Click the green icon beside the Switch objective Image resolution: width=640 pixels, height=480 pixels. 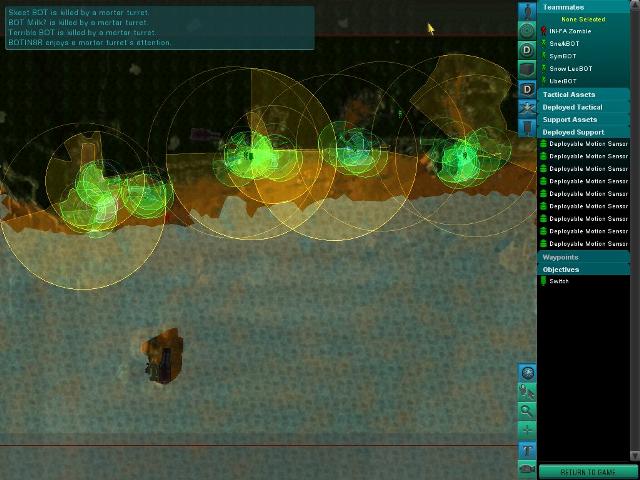[x=543, y=281]
